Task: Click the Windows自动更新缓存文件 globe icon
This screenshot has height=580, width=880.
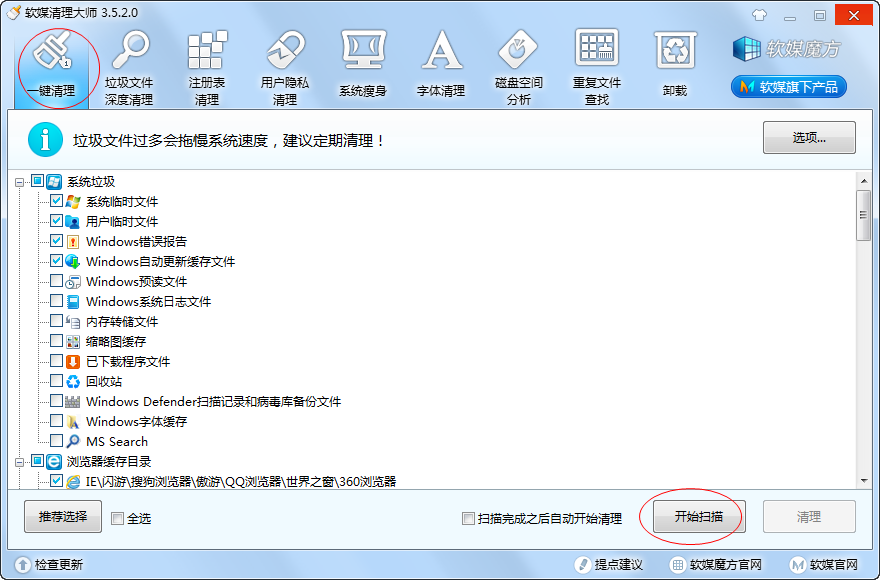Action: click(x=73, y=262)
